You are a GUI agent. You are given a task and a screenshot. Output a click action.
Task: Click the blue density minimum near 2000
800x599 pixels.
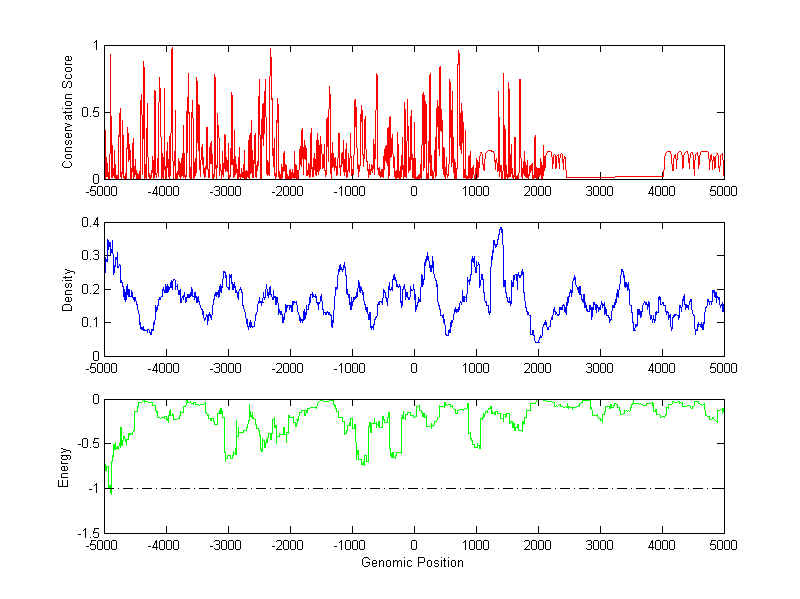click(x=538, y=341)
